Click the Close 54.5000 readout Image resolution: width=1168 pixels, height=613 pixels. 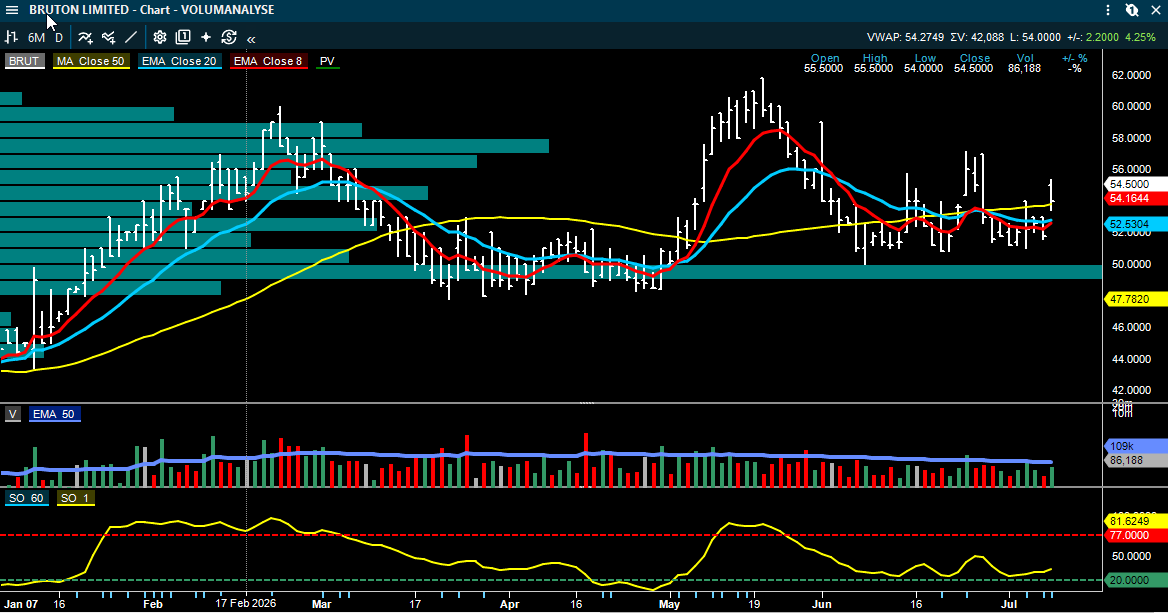tap(974, 63)
